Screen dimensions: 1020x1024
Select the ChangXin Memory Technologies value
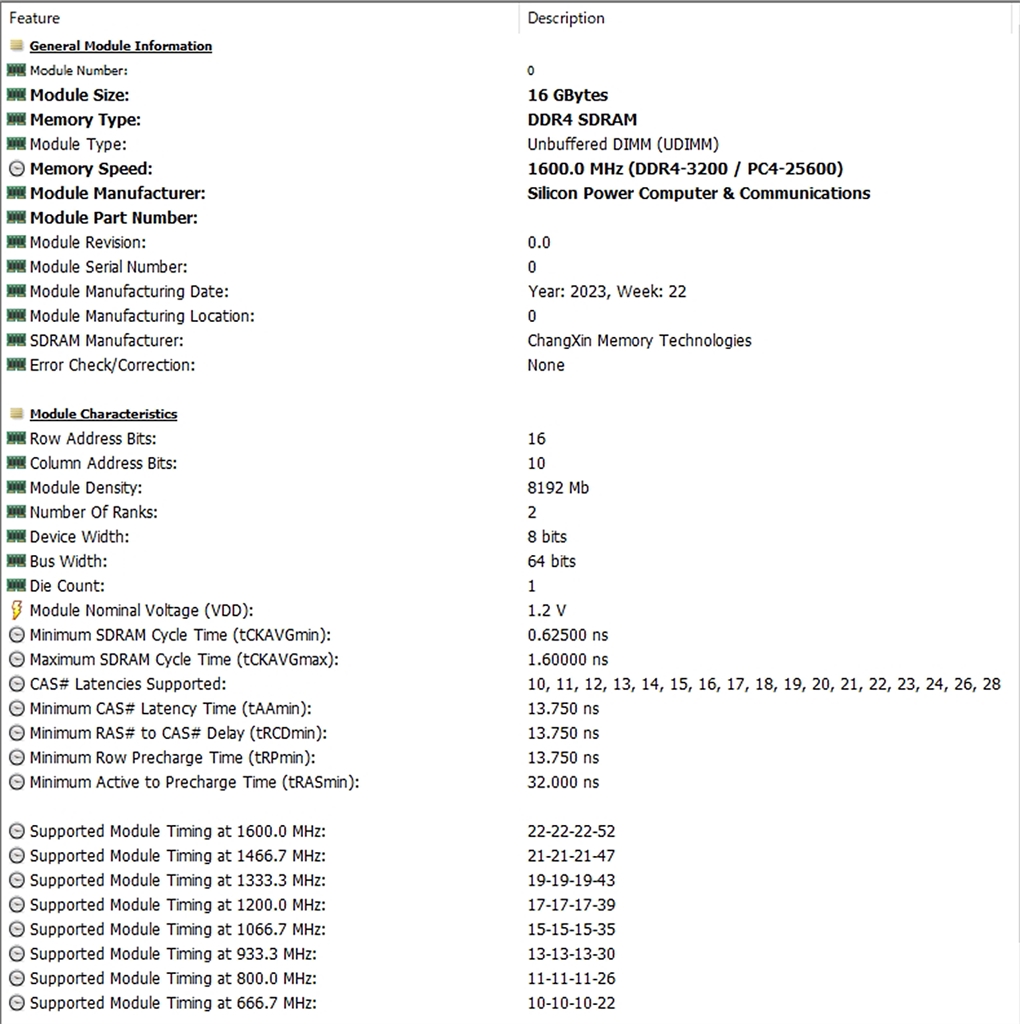(x=639, y=341)
